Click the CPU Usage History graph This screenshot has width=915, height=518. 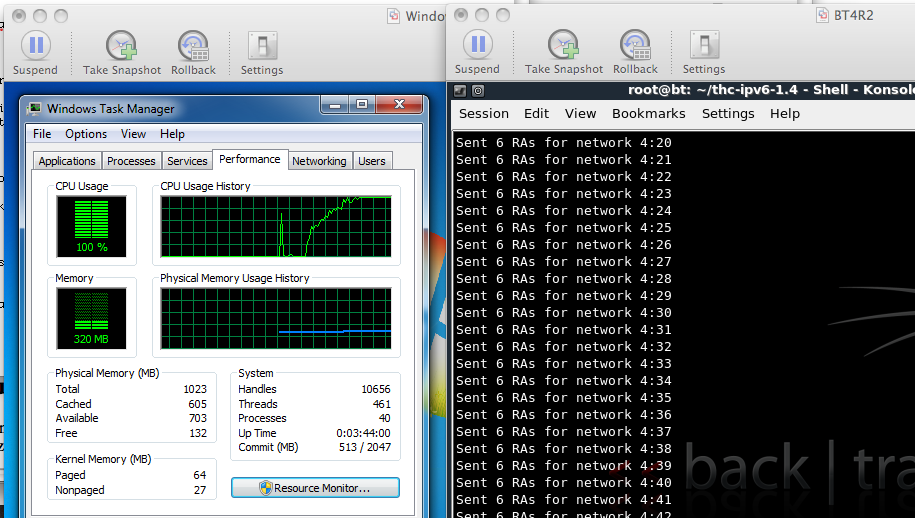276,226
